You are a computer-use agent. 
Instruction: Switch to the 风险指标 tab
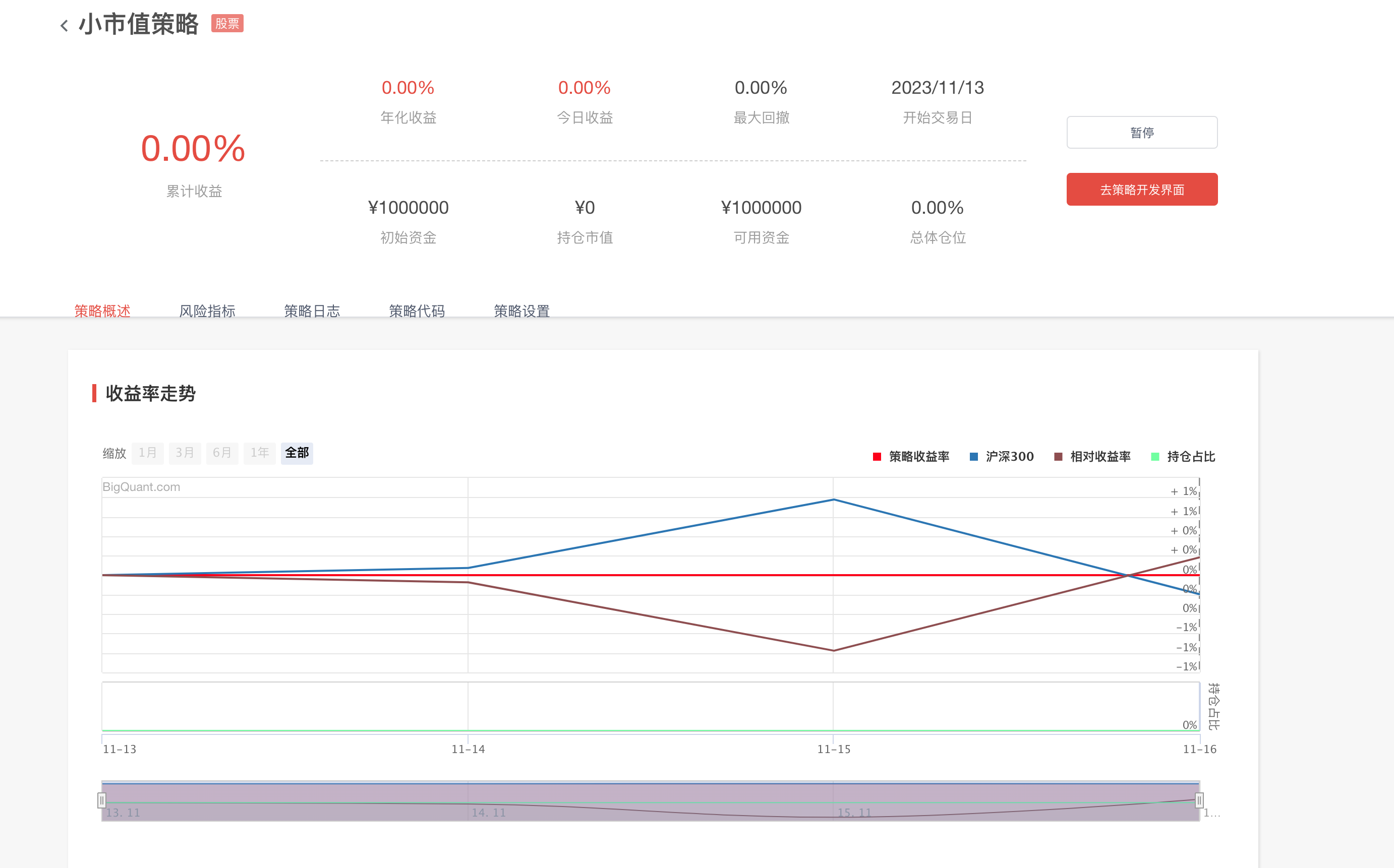[207, 311]
